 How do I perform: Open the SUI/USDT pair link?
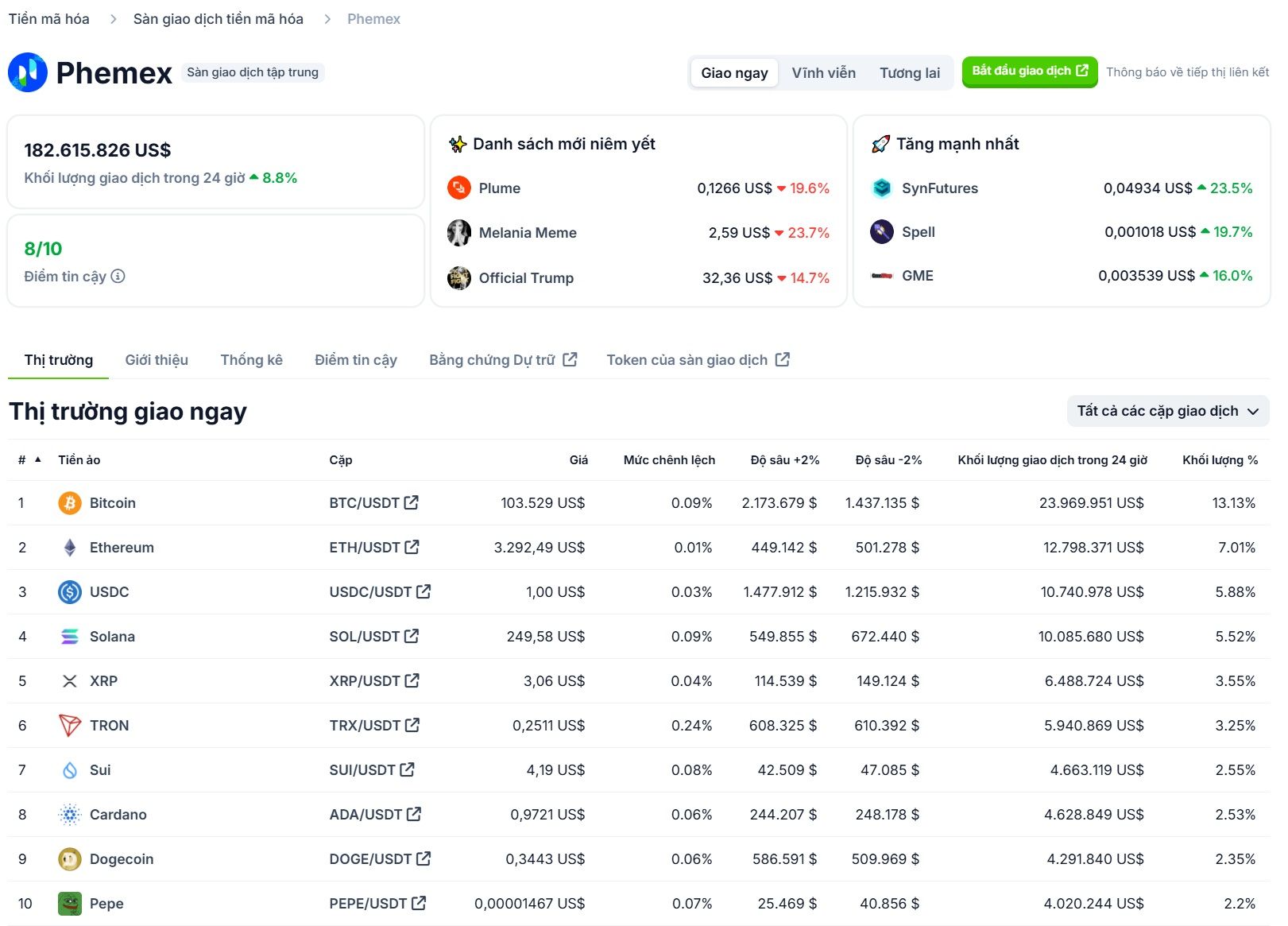372,770
